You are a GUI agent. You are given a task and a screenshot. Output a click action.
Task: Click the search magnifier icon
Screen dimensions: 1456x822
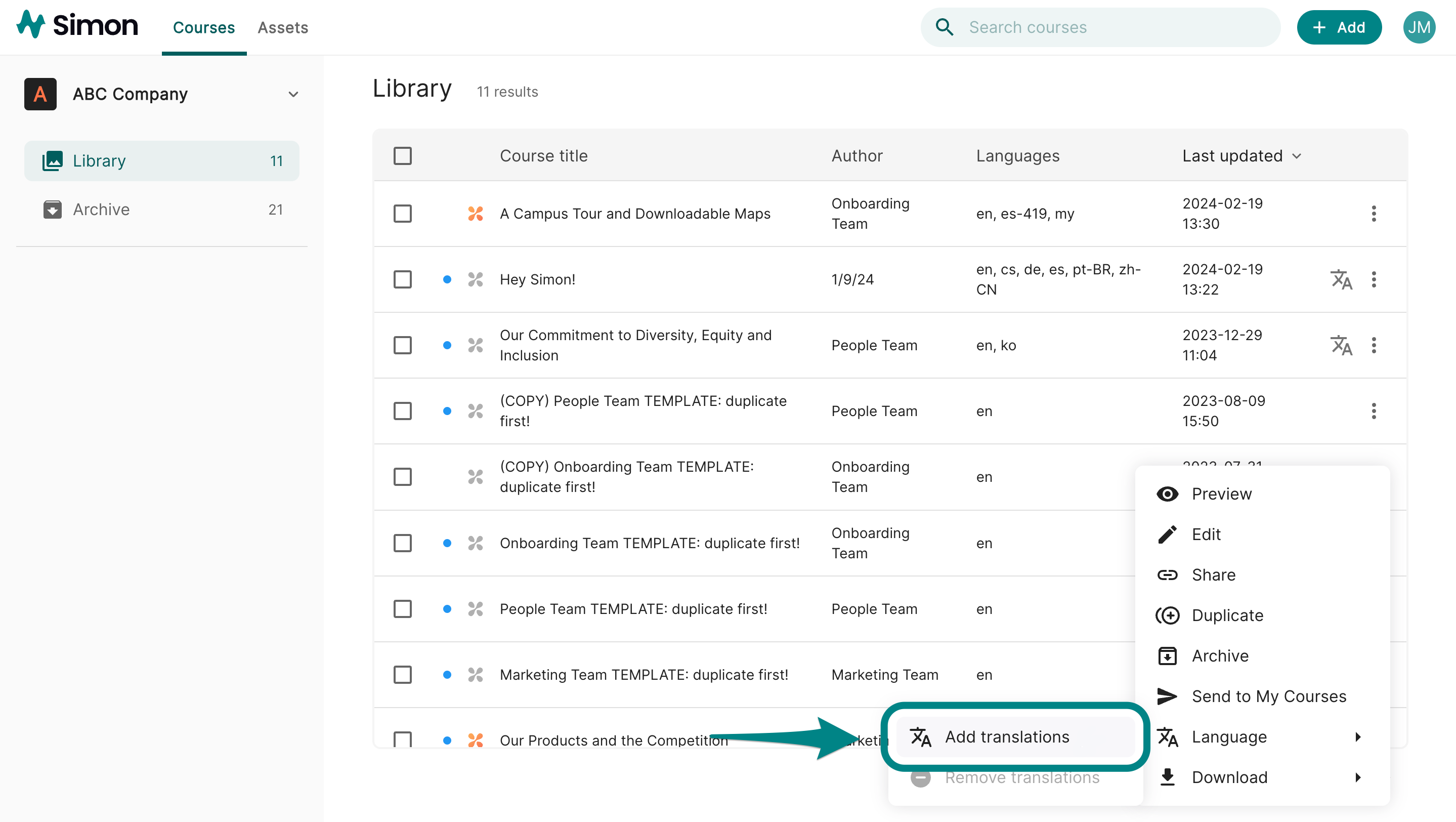(944, 27)
